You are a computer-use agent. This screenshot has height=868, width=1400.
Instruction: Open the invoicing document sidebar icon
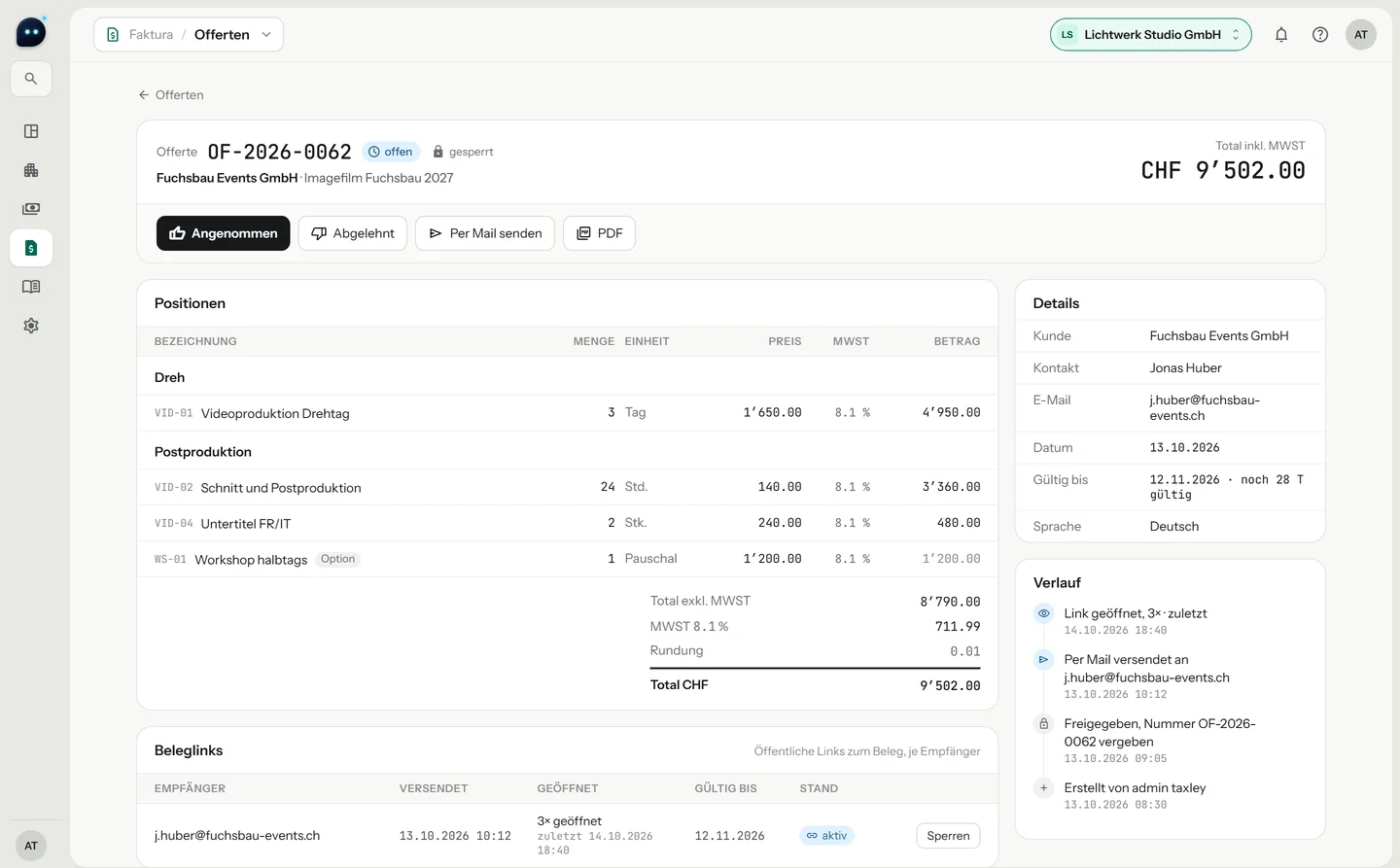31,248
